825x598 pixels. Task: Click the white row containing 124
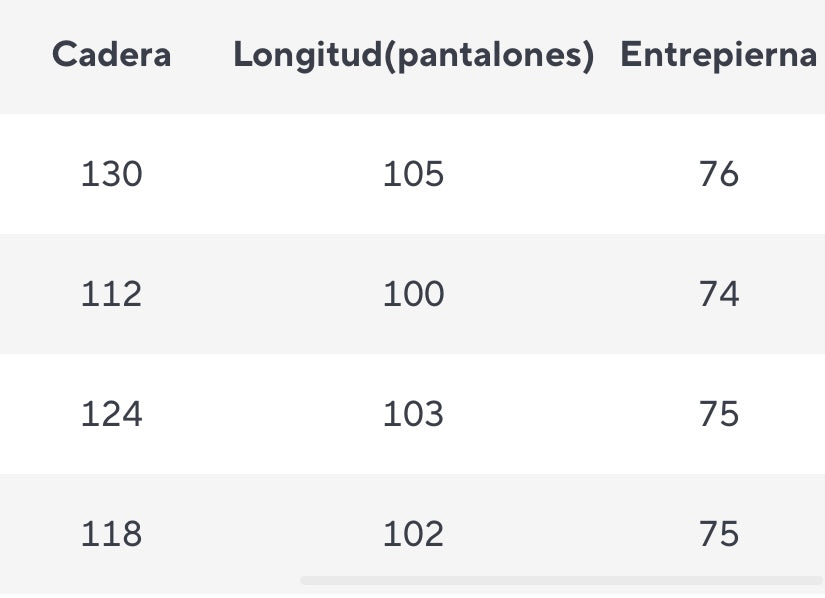tap(412, 414)
